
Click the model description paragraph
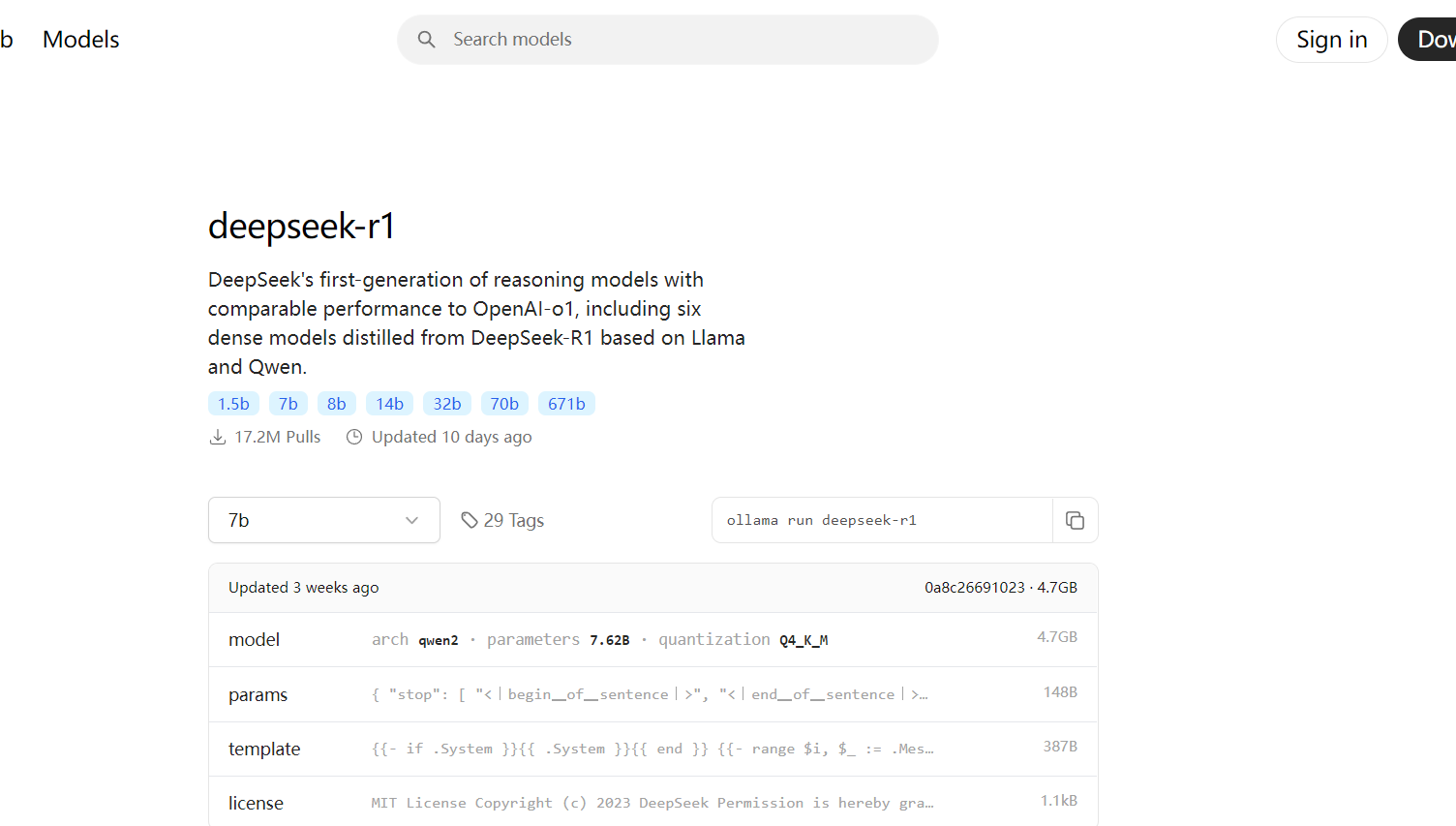click(476, 323)
